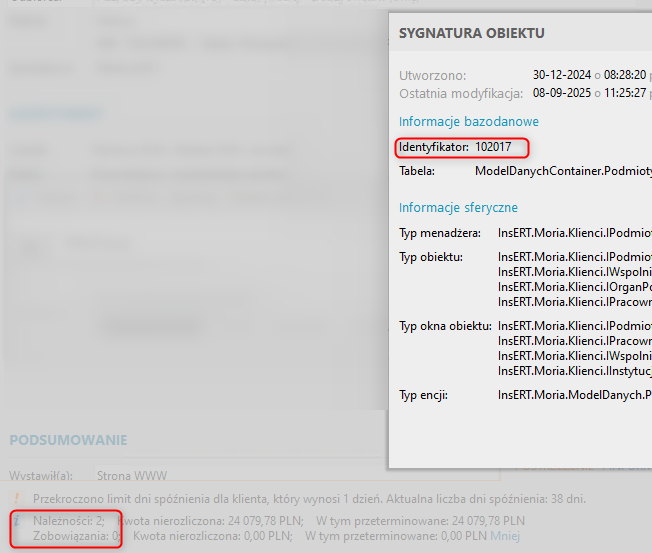Click the Informacje sferyczne section header
This screenshot has height=553, width=652.
coord(458,208)
